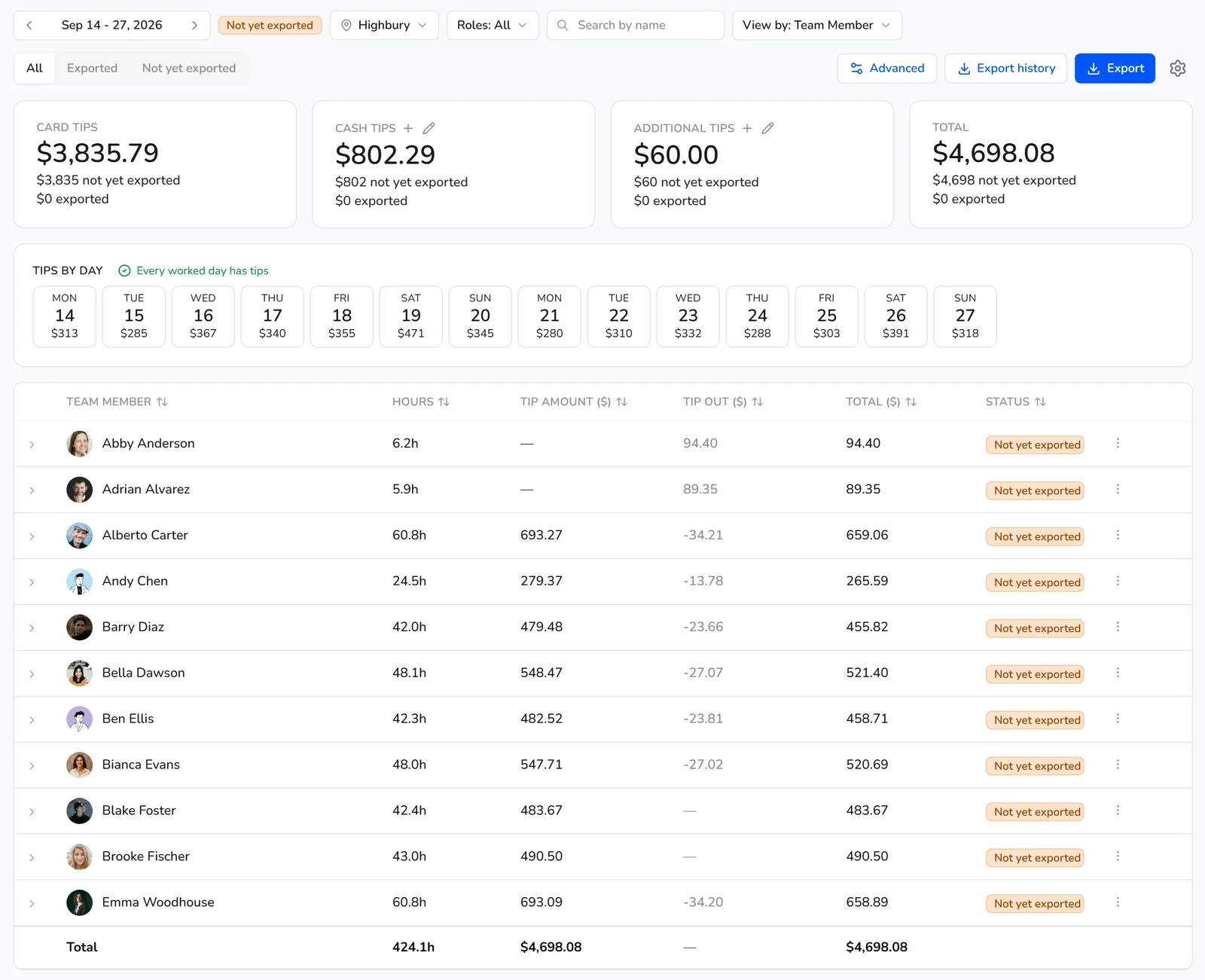Open more options for Ben Ellis
Screen dimensions: 1205x980
[x=1118, y=719]
